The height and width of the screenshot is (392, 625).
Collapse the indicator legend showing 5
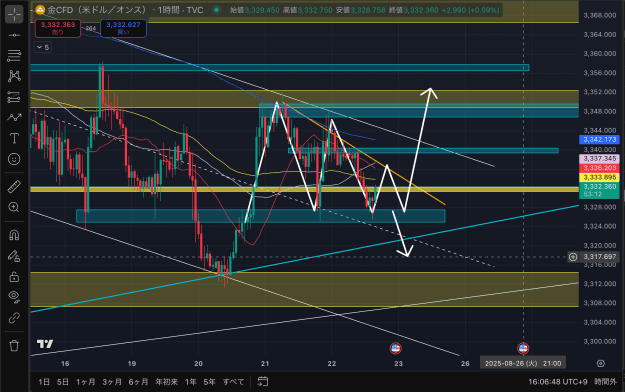(x=43, y=47)
